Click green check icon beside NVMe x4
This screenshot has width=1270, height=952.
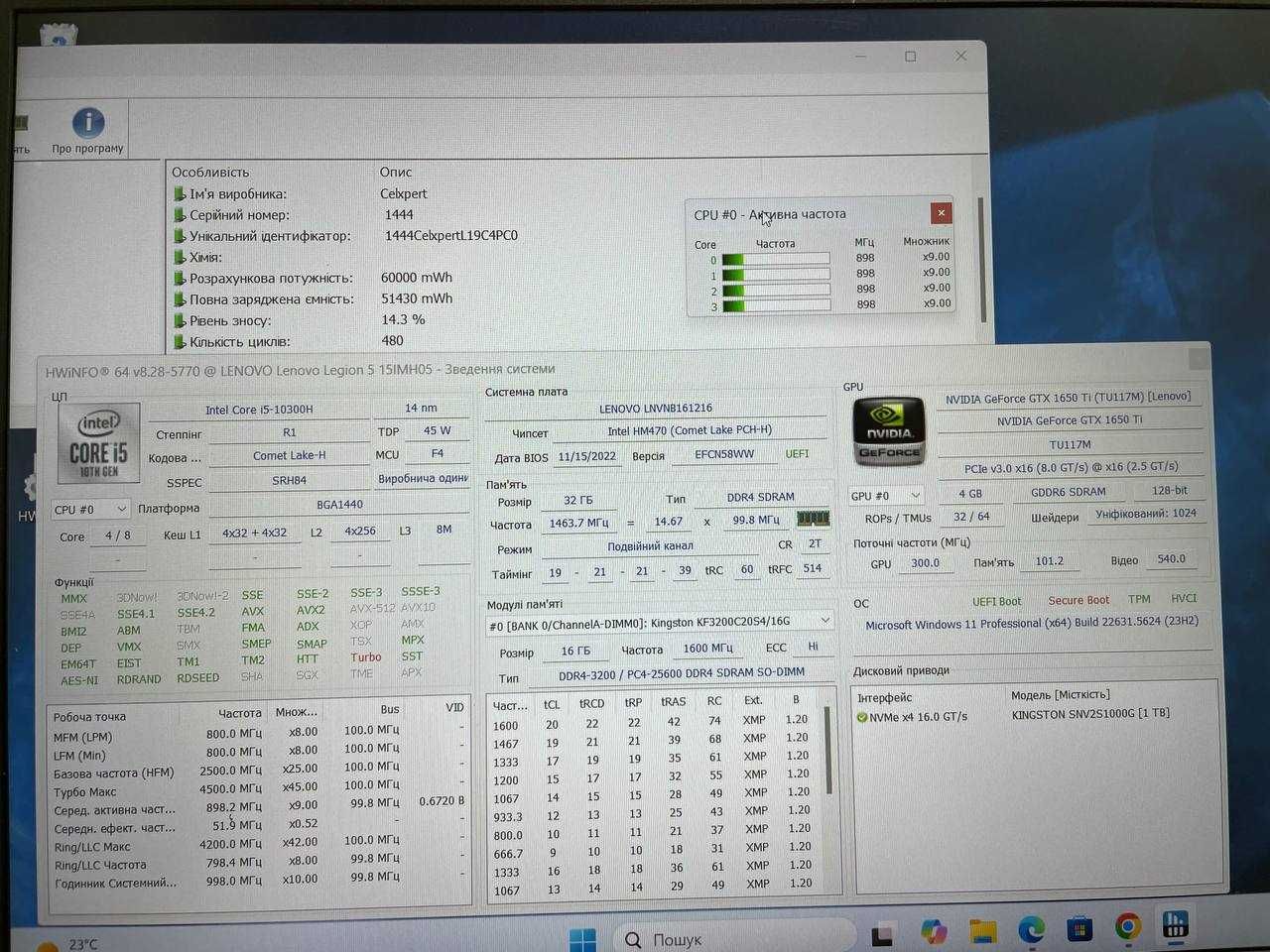pyautogui.click(x=861, y=716)
